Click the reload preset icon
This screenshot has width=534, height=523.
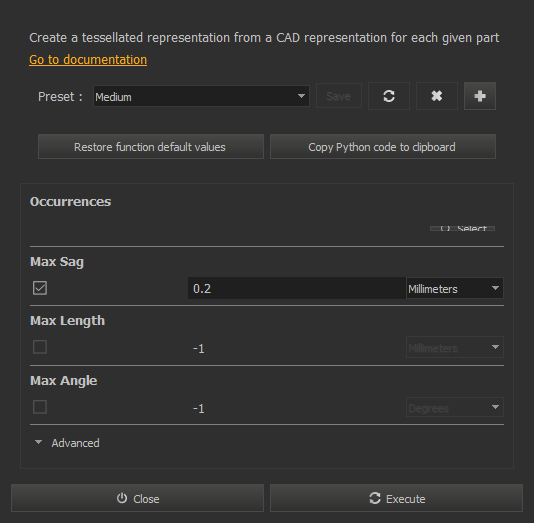click(x=389, y=96)
